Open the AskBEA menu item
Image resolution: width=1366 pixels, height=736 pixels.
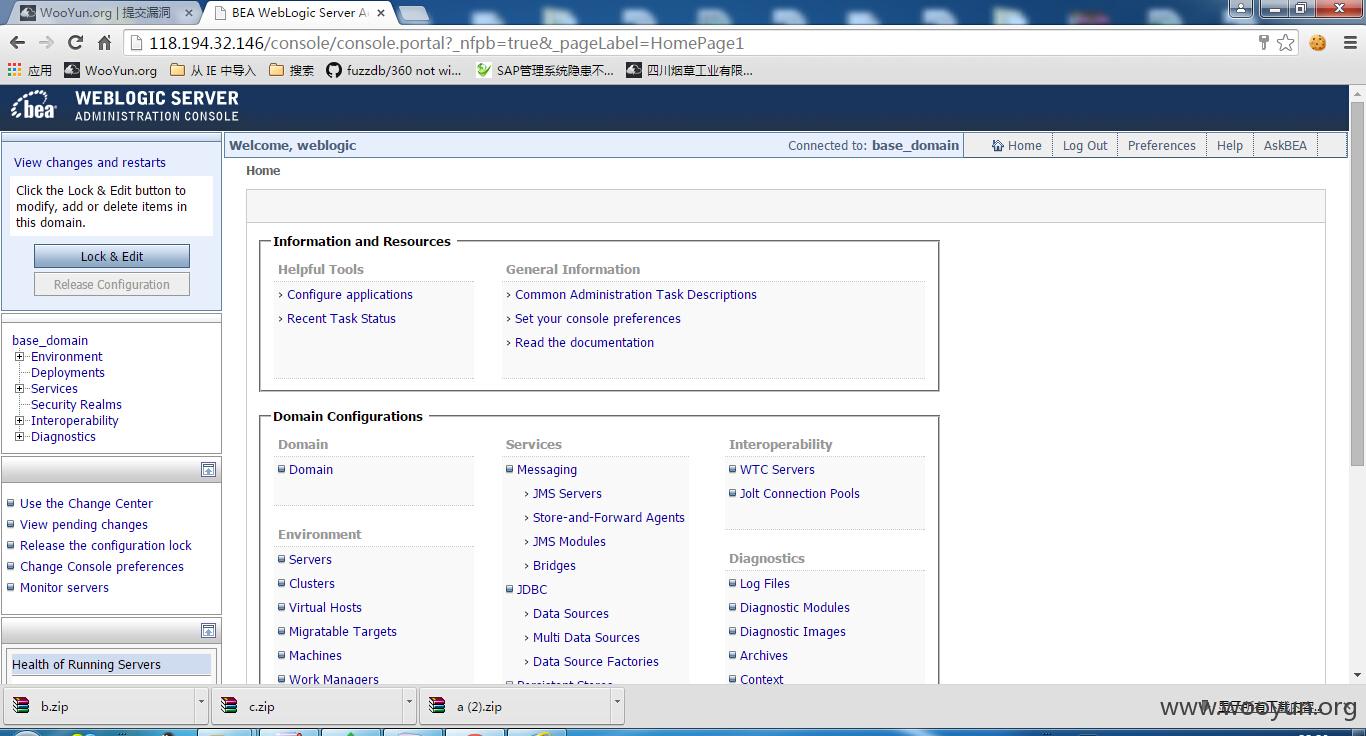click(1285, 145)
